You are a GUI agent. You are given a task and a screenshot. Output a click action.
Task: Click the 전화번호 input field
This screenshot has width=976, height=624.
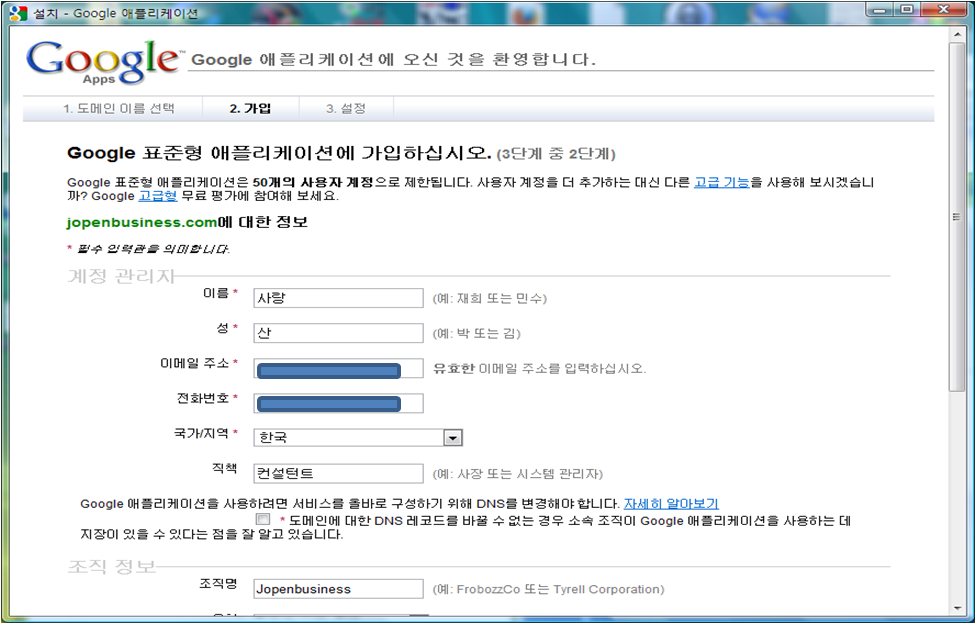click(x=339, y=403)
